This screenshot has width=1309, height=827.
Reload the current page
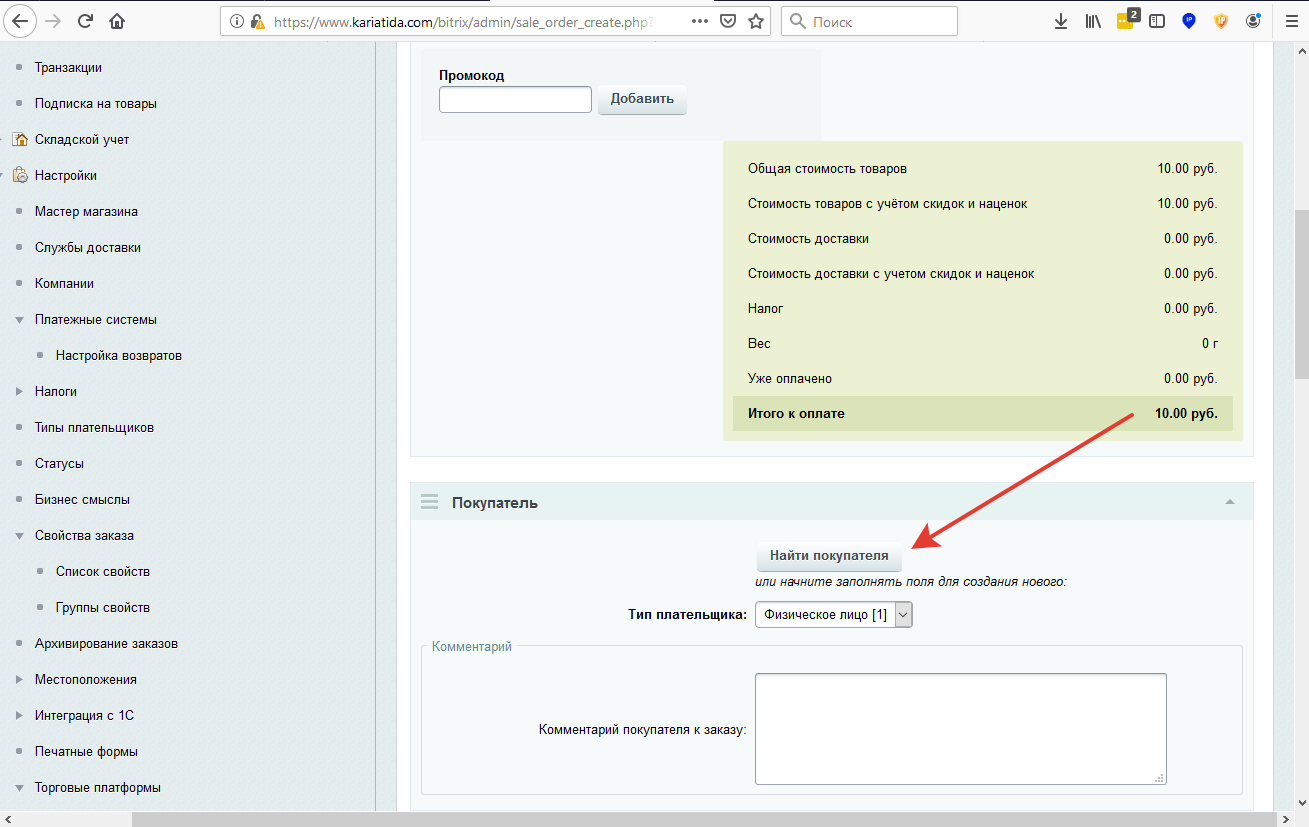point(85,21)
